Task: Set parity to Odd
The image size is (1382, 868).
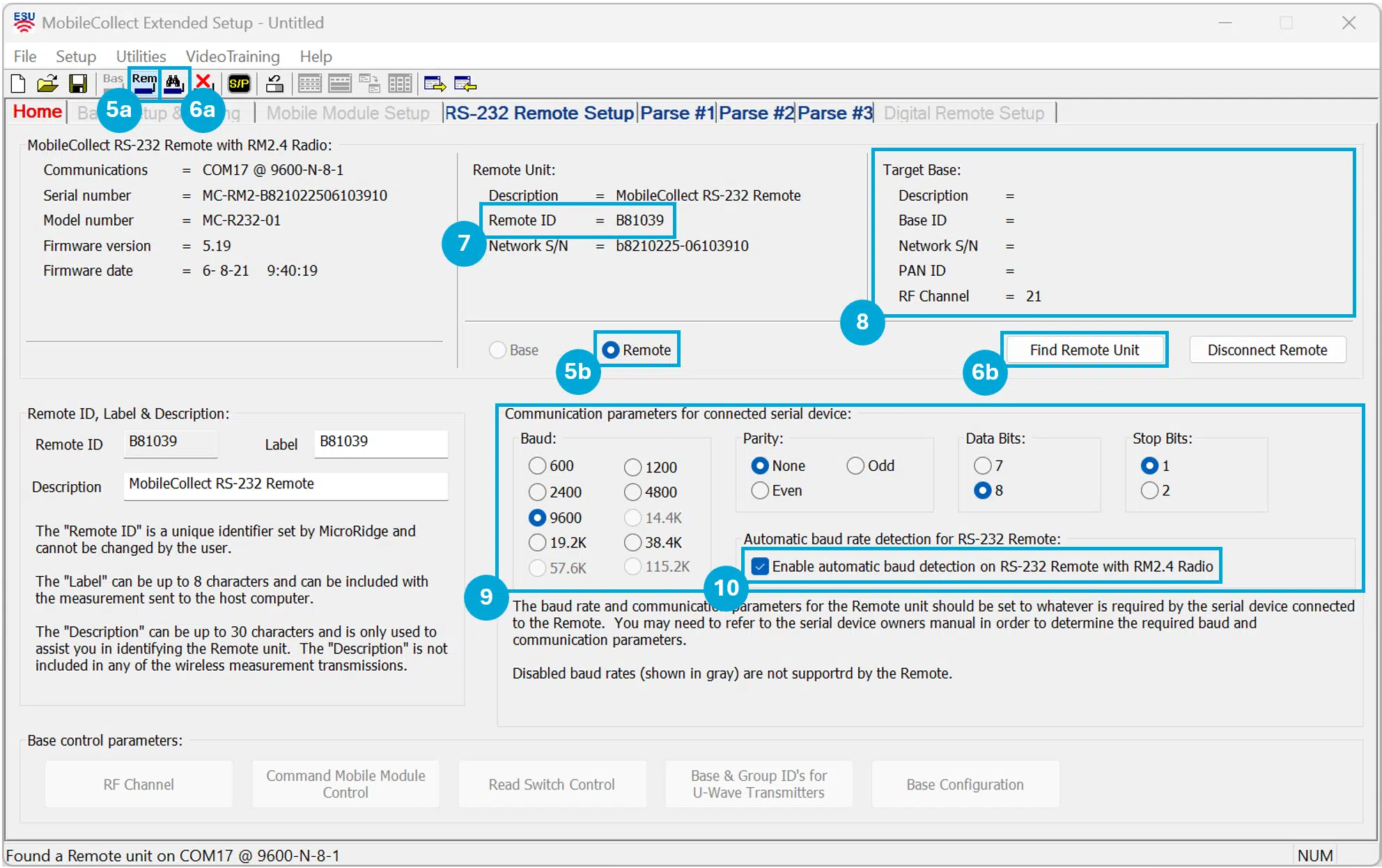Action: [871, 465]
